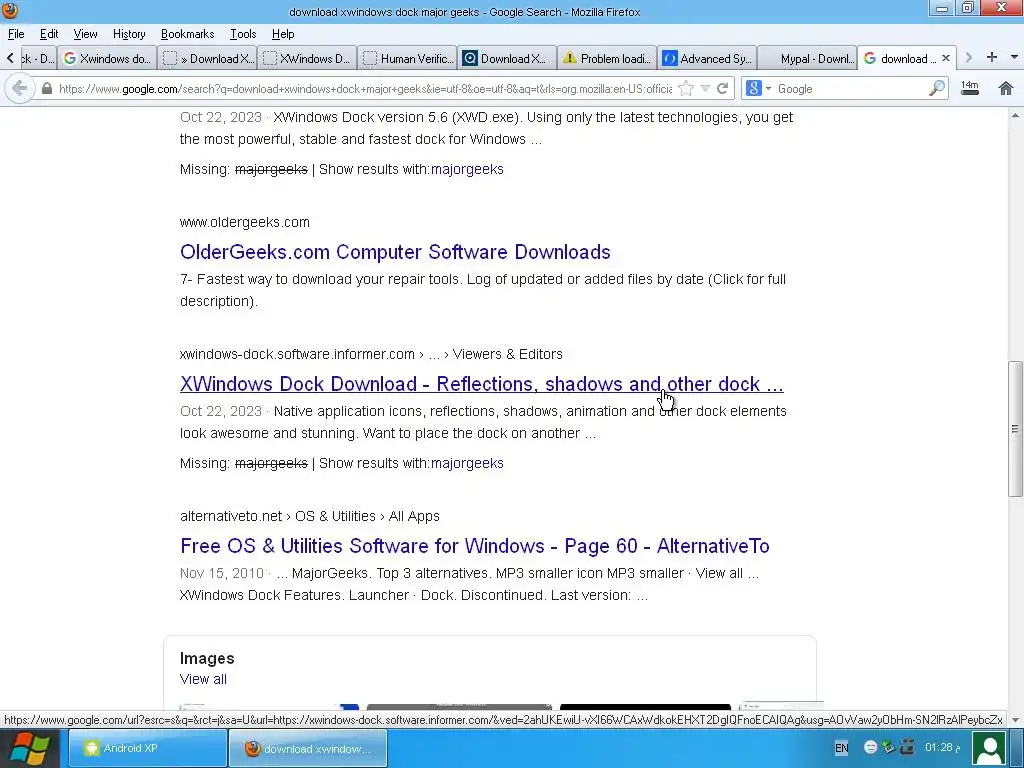Switch to the '» Download X...' tab
This screenshot has width=1024, height=768.
point(208,58)
